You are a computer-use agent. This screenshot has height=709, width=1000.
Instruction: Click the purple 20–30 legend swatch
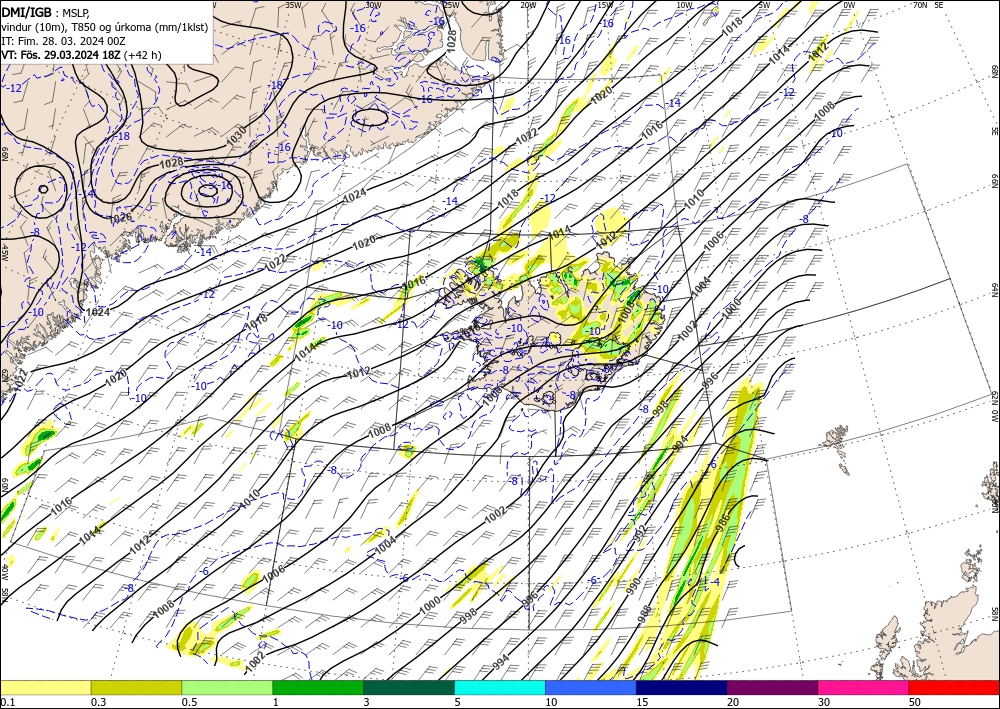772,687
